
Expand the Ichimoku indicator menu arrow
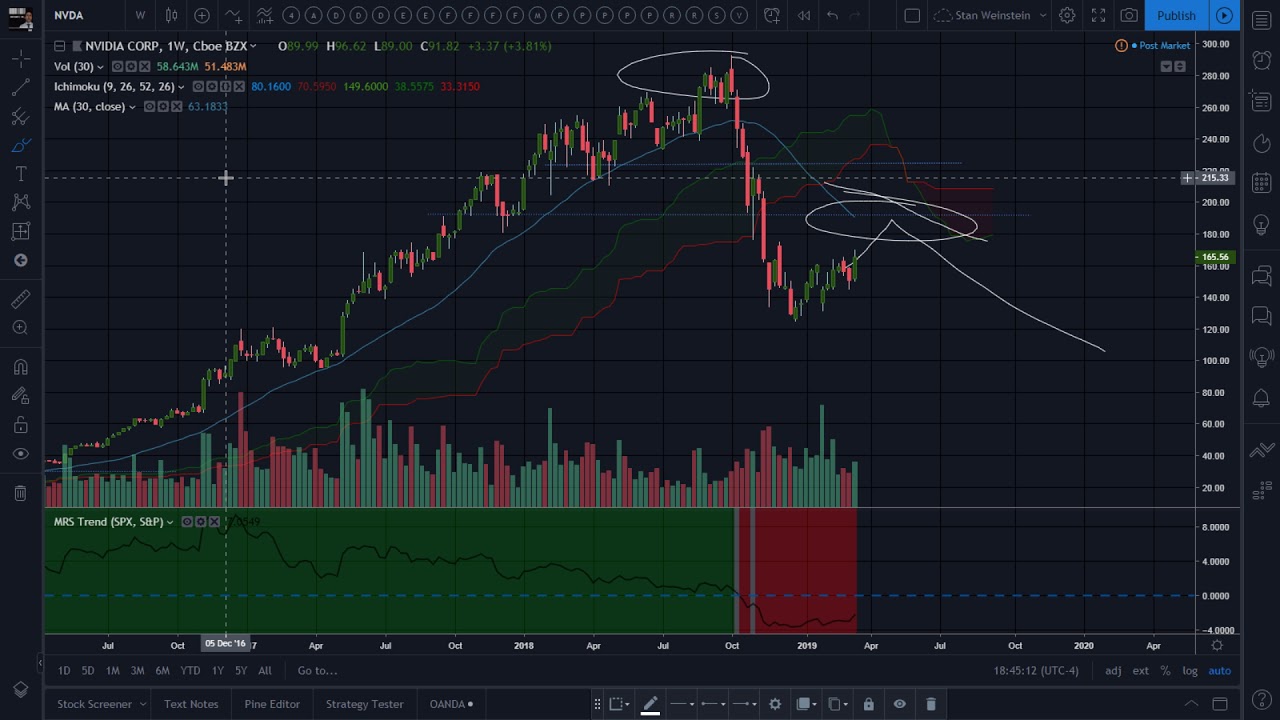click(x=181, y=87)
